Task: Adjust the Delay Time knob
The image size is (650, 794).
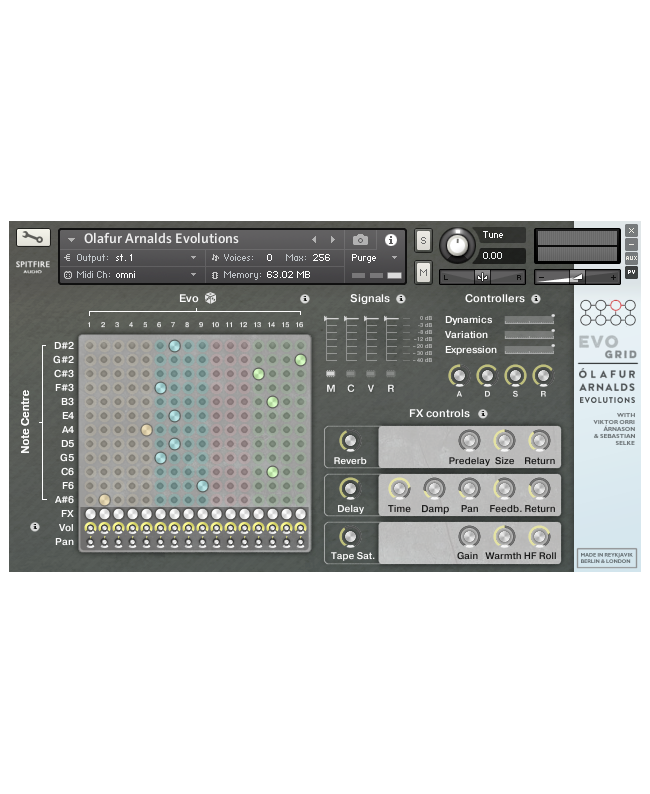Action: pos(399,489)
